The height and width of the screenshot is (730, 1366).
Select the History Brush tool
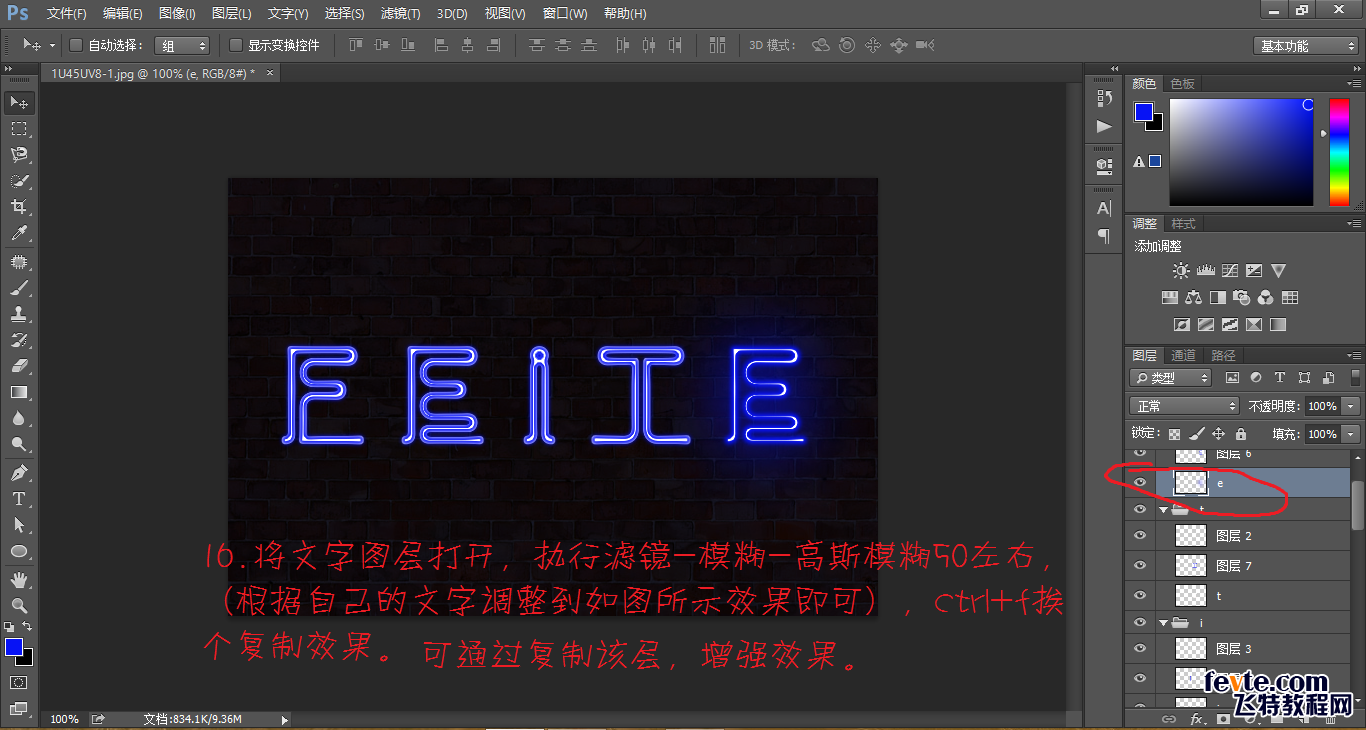[x=19, y=340]
